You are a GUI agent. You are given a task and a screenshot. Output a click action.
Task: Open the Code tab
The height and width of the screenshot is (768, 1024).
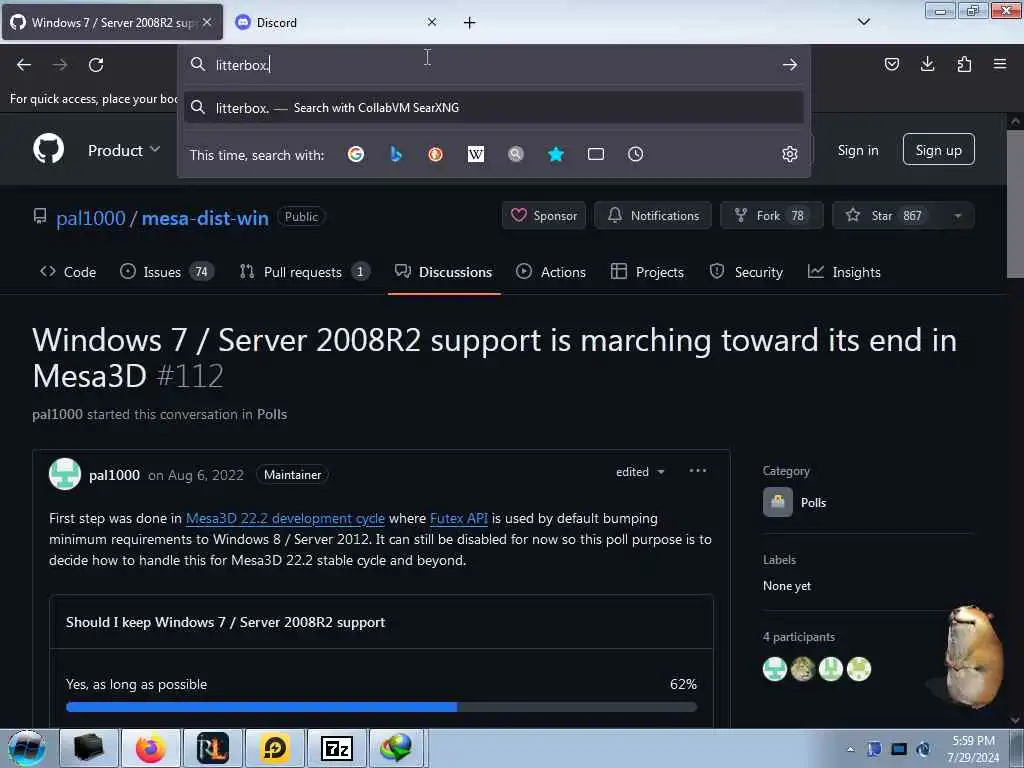(68, 272)
